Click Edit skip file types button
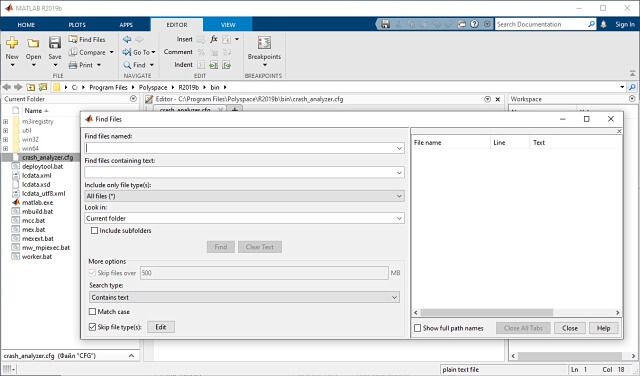This screenshot has width=640, height=376. (161, 327)
